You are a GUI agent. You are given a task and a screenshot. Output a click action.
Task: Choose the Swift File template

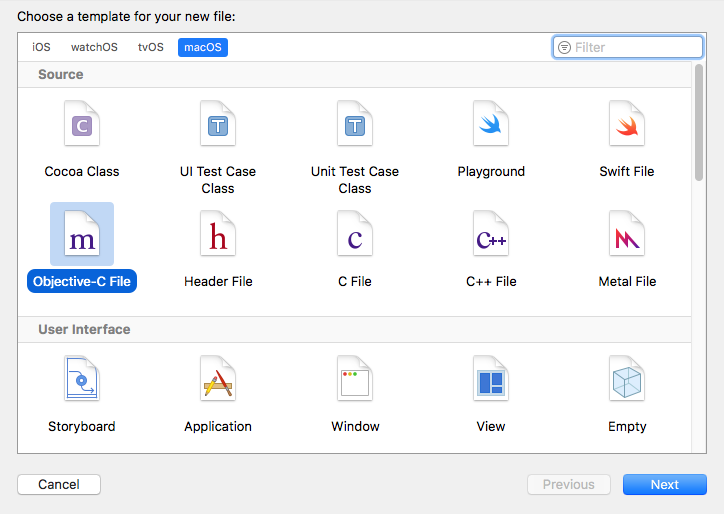click(627, 126)
